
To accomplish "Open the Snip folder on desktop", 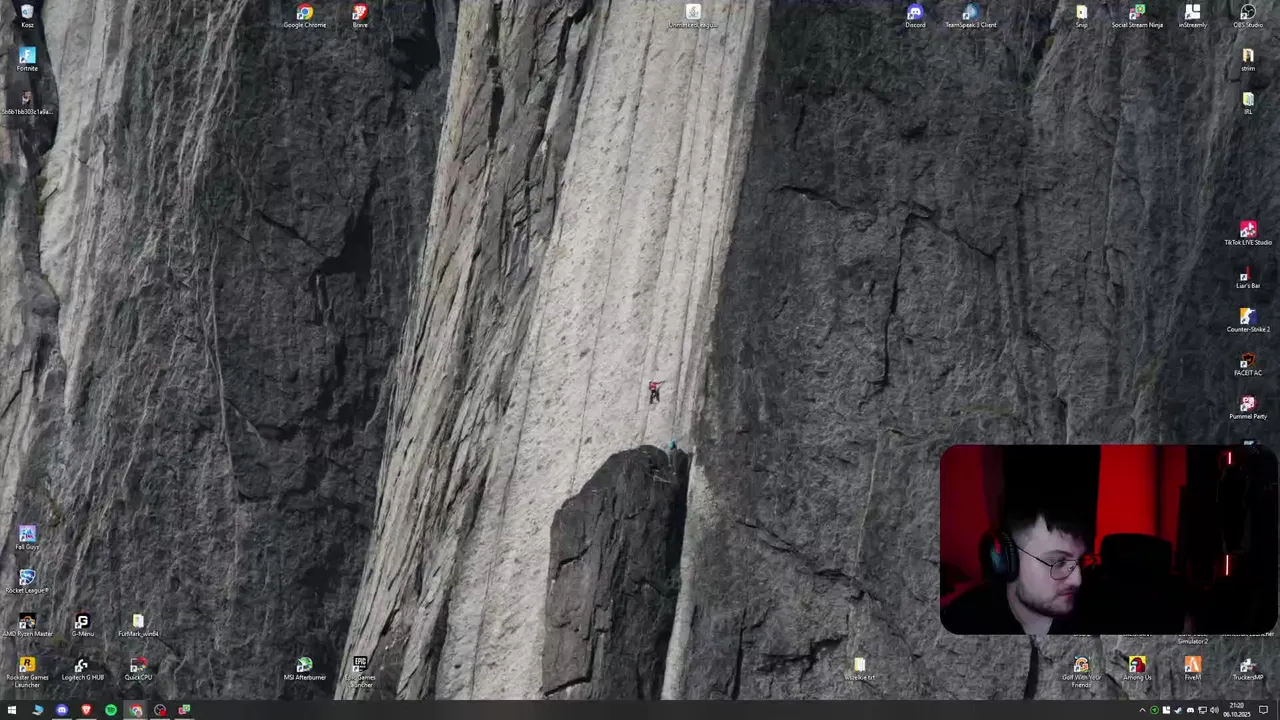I will [x=1081, y=16].
